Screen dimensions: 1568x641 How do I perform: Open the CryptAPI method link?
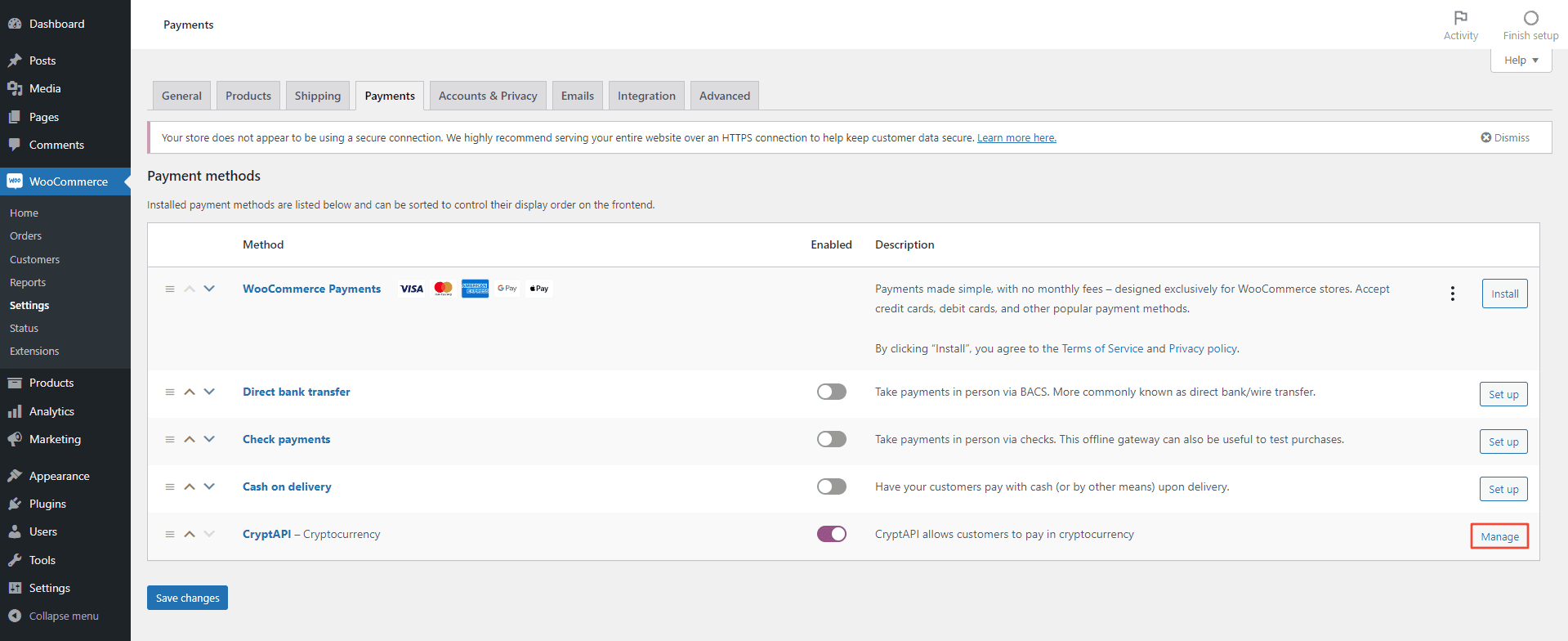tap(266, 534)
